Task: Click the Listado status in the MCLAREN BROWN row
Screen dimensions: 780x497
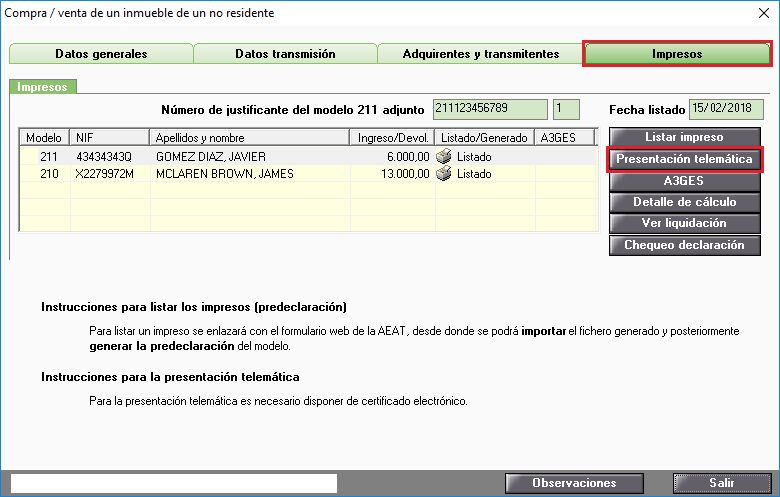Action: coord(474,174)
